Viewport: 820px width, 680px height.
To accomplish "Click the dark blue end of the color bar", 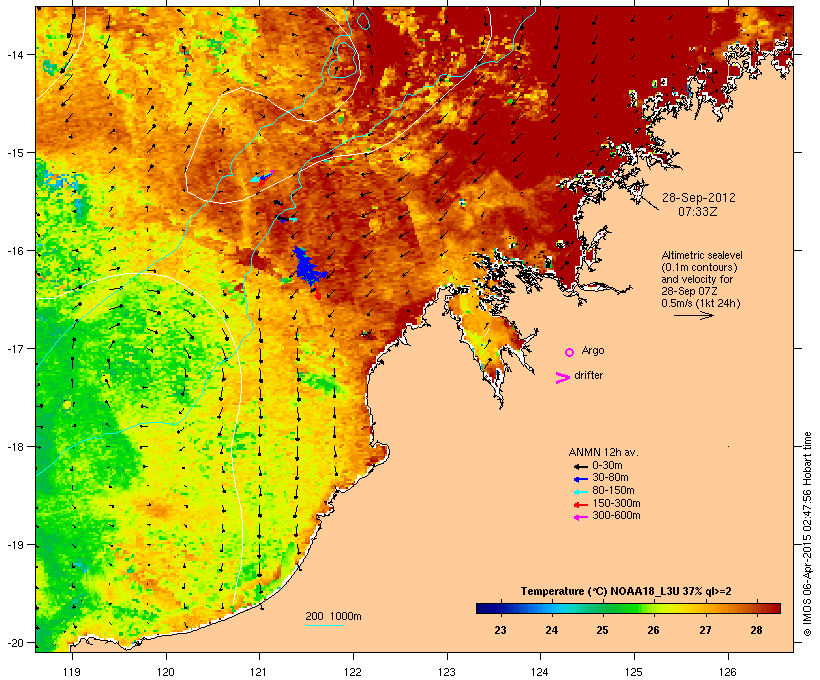I will click(482, 608).
